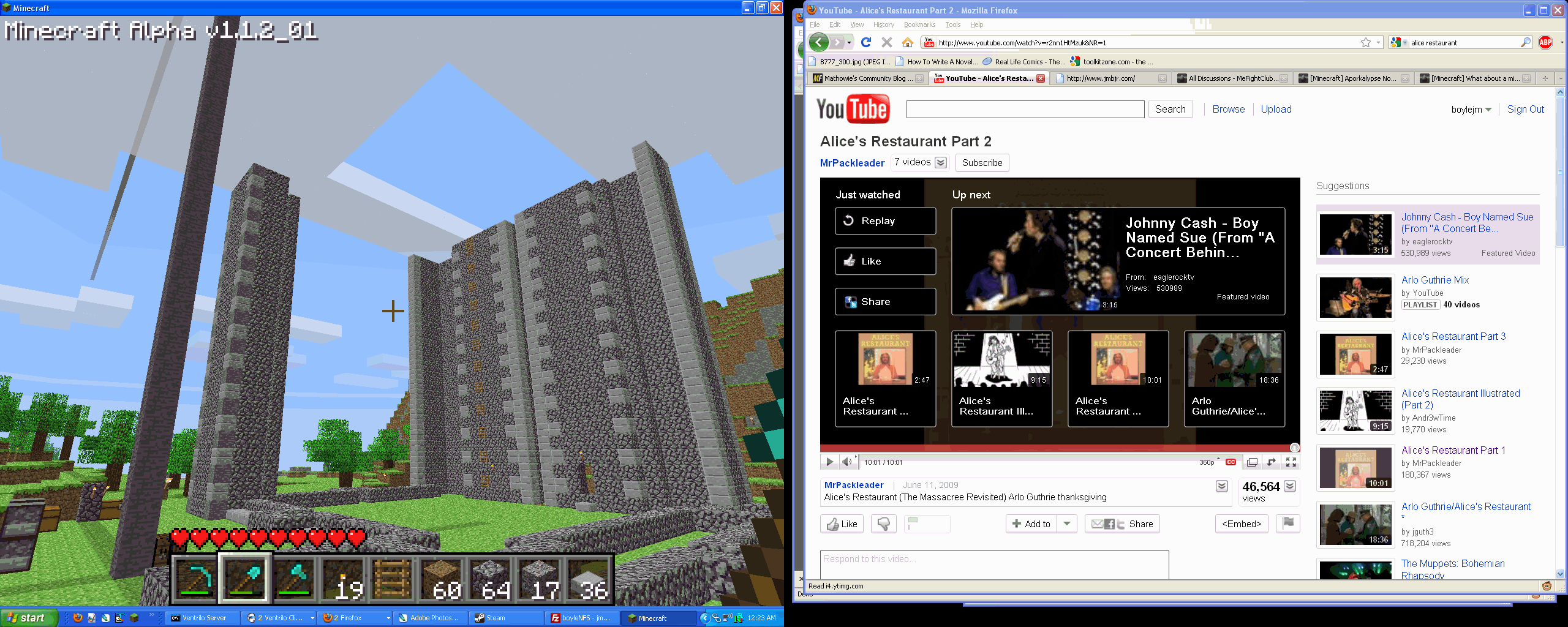Viewport: 1568px width, 627px height.
Task: Select the highlighted diamond shovel hotbar slot
Action: (x=244, y=579)
